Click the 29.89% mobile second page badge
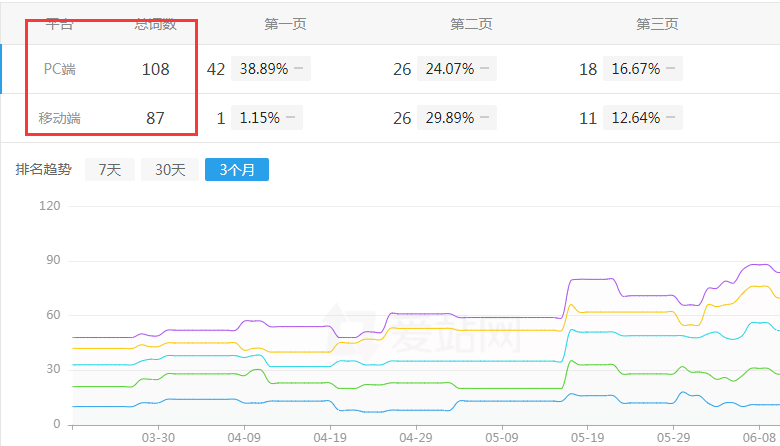780x446 pixels. (x=450, y=118)
